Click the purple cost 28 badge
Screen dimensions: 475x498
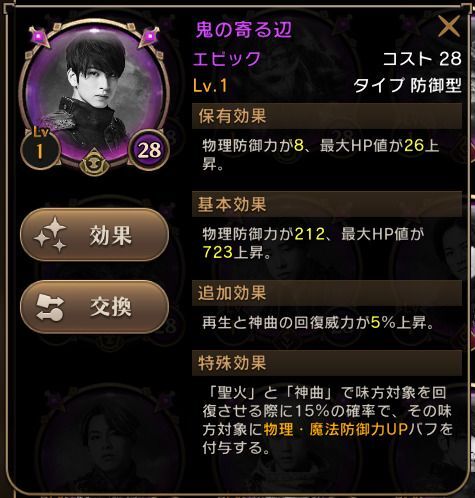pos(149,150)
